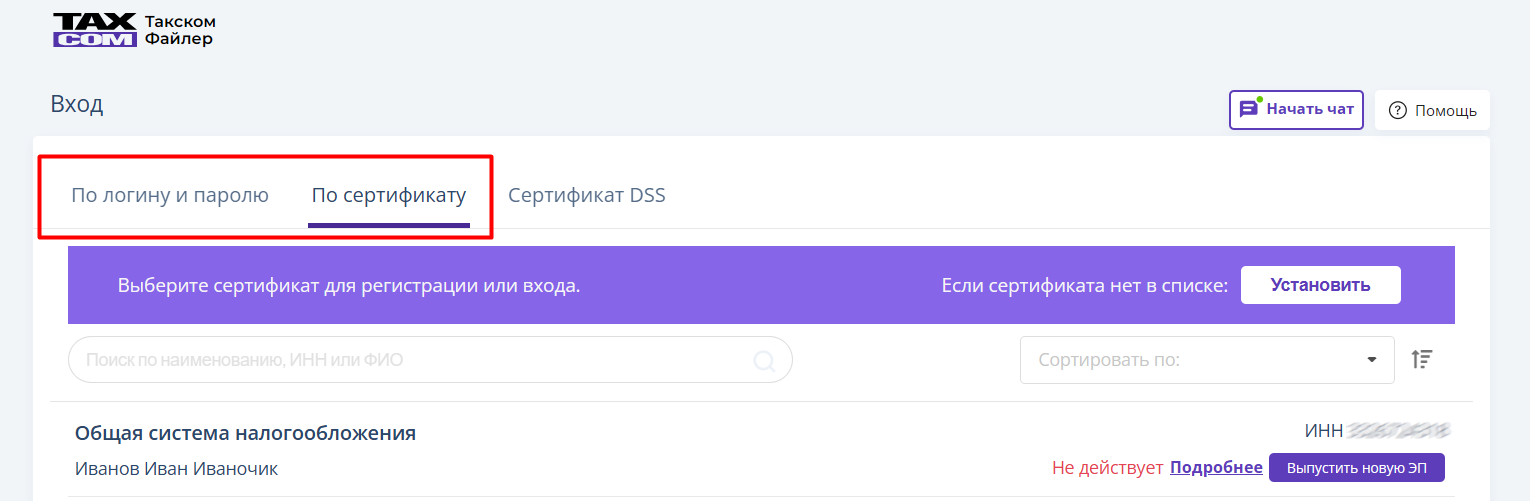Screen dimensions: 1530x501
Task: Open the Сертификат DSS tab
Action: click(587, 195)
